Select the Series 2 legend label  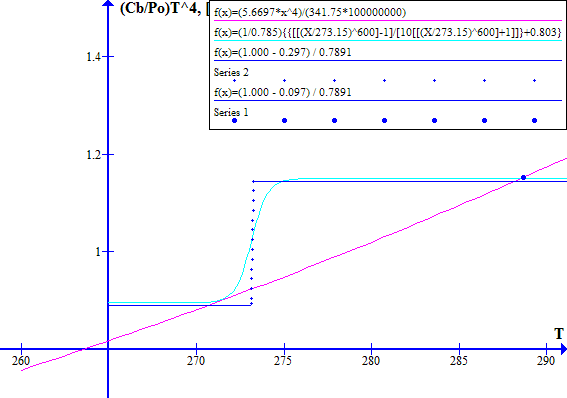coord(231,72)
